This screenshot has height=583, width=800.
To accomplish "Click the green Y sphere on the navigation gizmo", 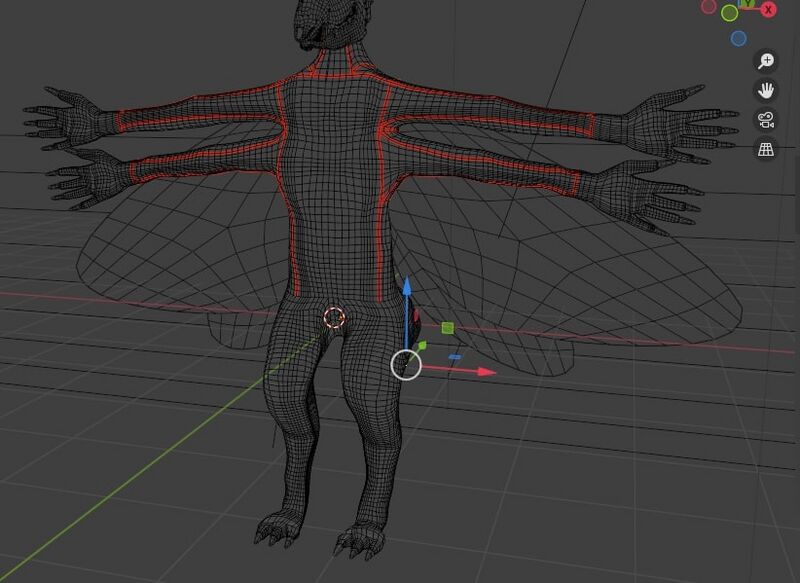I will pos(728,12).
